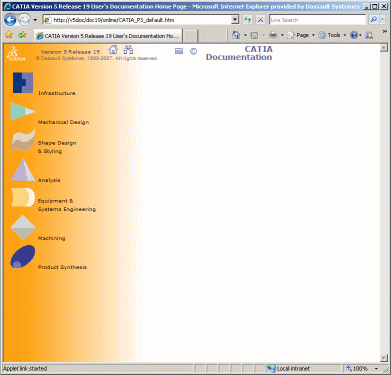Click the CATIA Documentation heading
The height and width of the screenshot is (375, 391).
pyautogui.click(x=239, y=53)
